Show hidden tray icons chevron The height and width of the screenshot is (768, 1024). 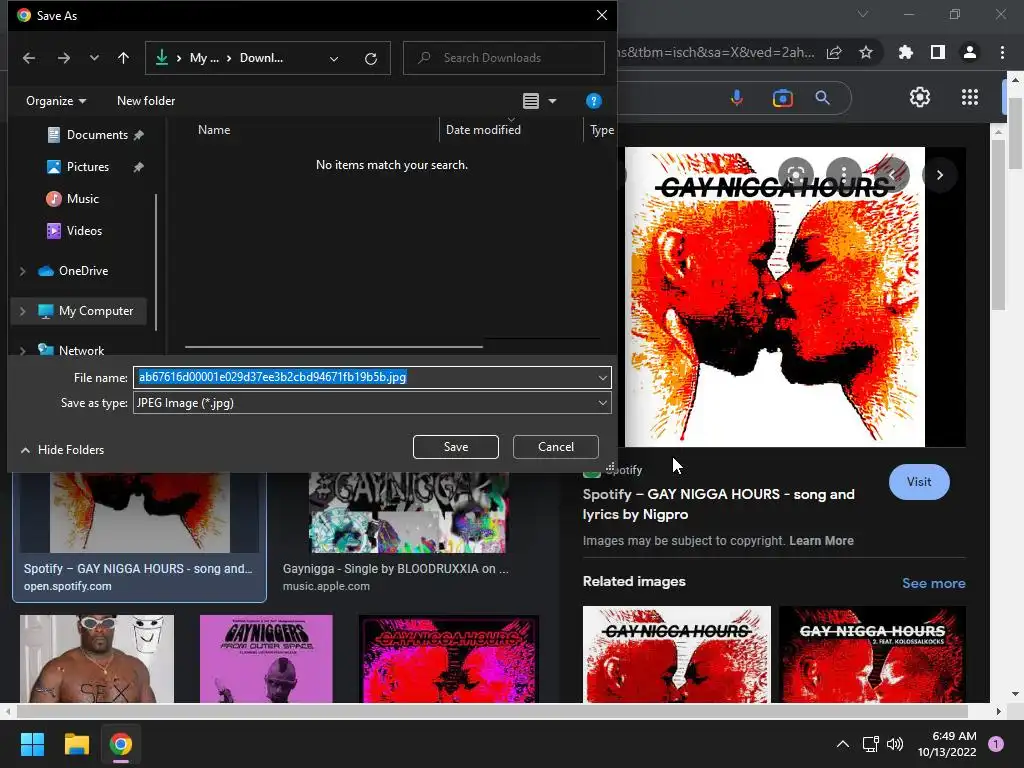coord(843,744)
